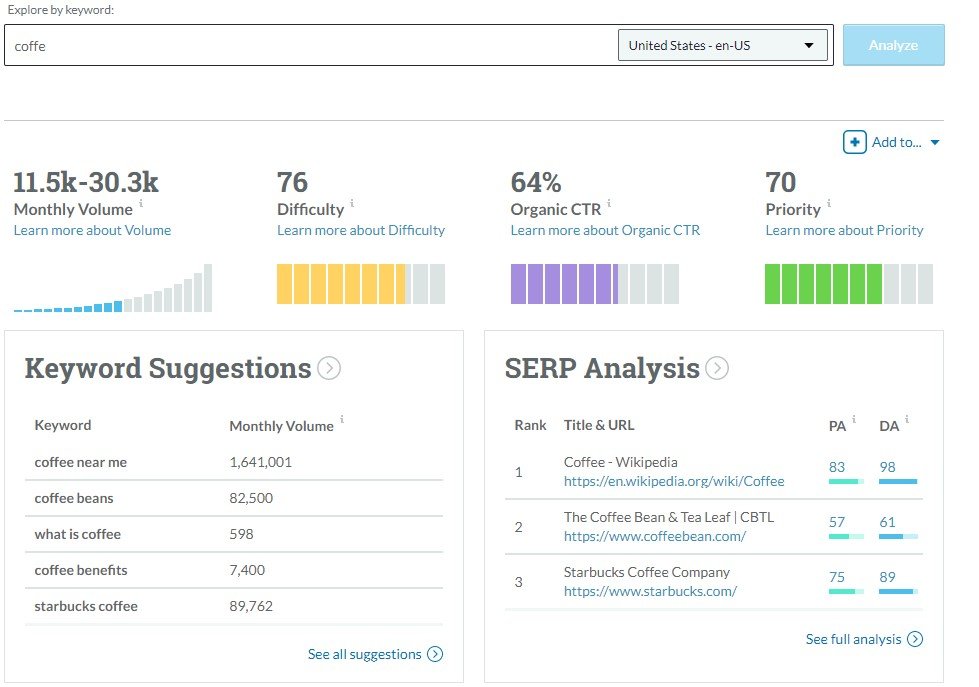
Task: Click See full analysis link
Action: tap(854, 639)
